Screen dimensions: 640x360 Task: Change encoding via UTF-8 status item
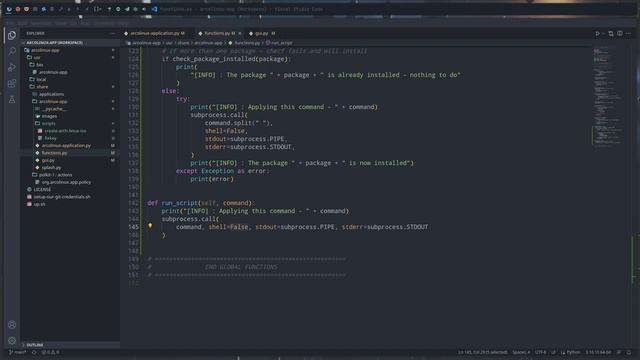pos(540,352)
